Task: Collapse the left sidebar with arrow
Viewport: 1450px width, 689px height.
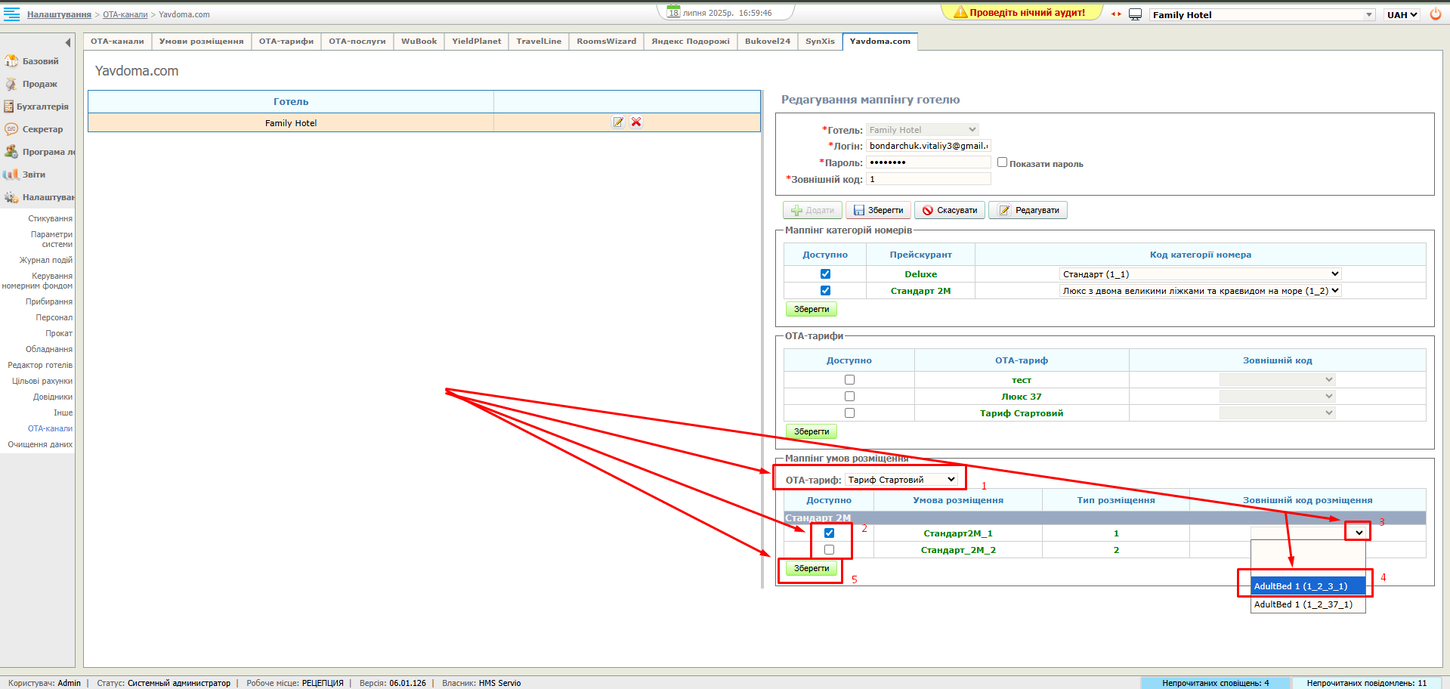Action: point(68,43)
